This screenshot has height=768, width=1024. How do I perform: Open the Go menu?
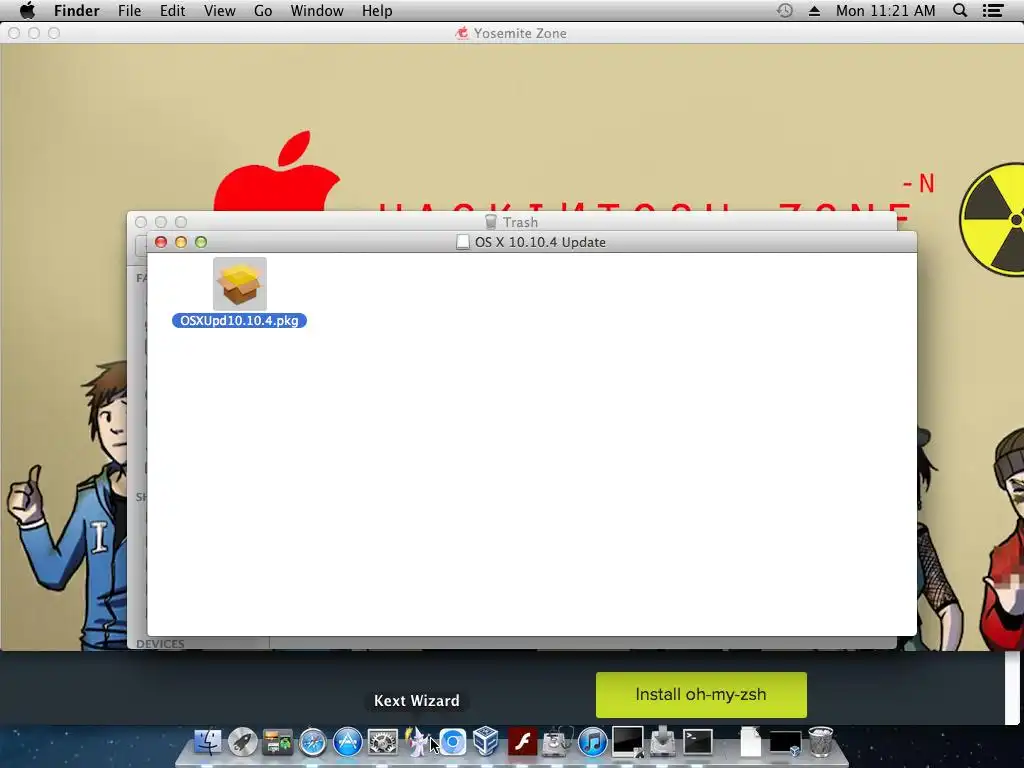tap(263, 10)
